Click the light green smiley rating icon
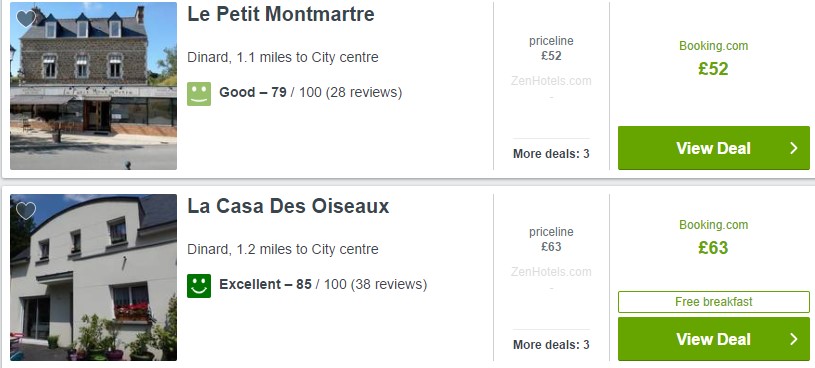 pyautogui.click(x=199, y=94)
